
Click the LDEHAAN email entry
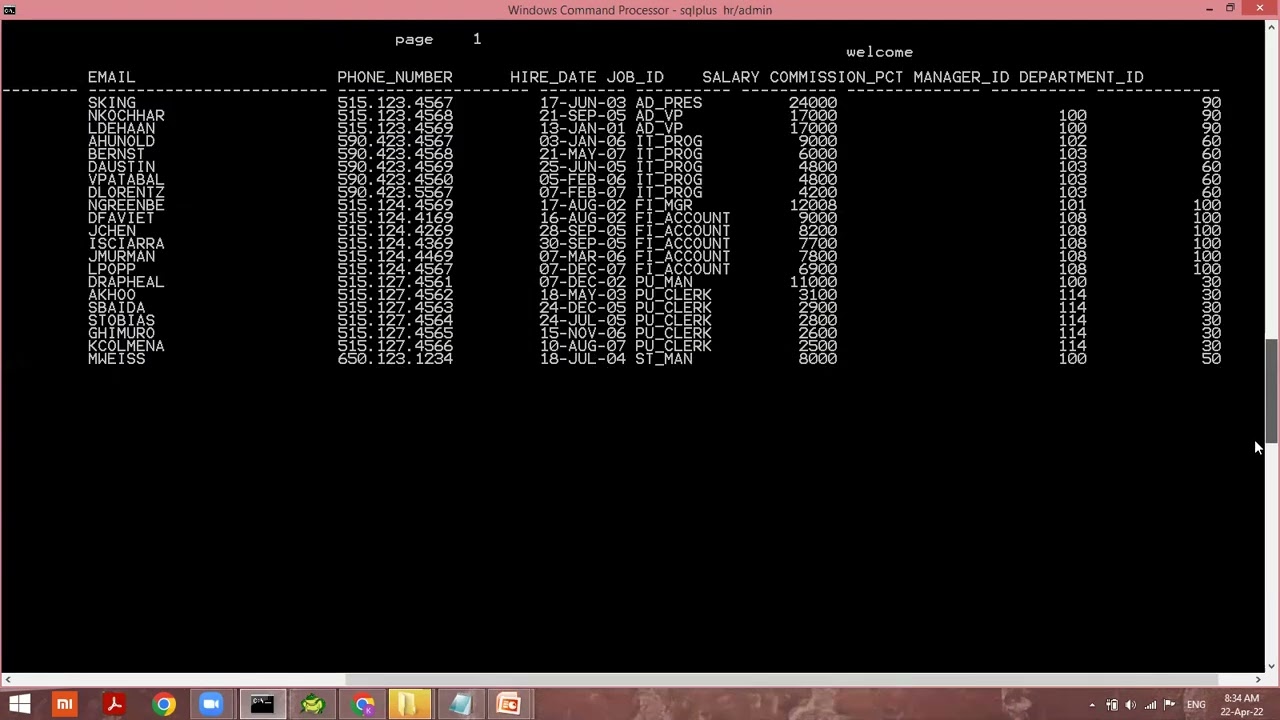121,129
